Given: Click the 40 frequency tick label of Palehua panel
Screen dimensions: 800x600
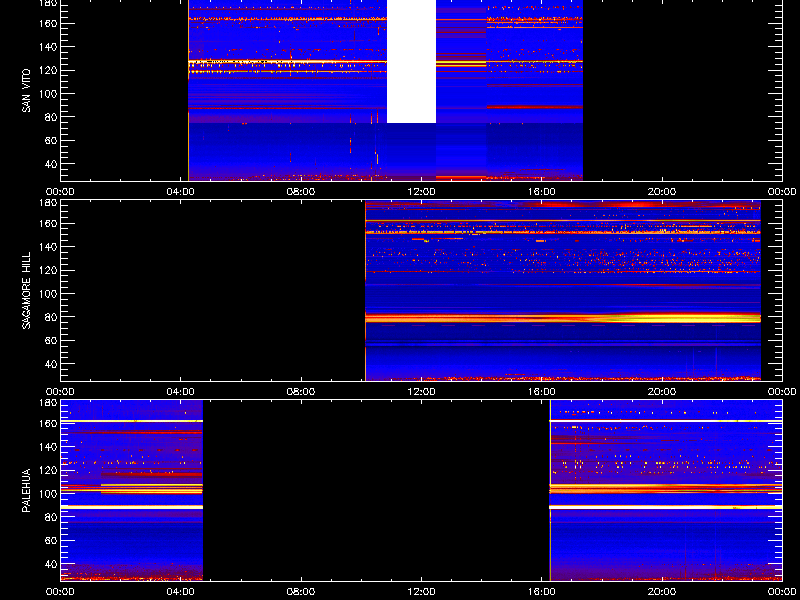Looking at the screenshot, I should pos(51,564).
